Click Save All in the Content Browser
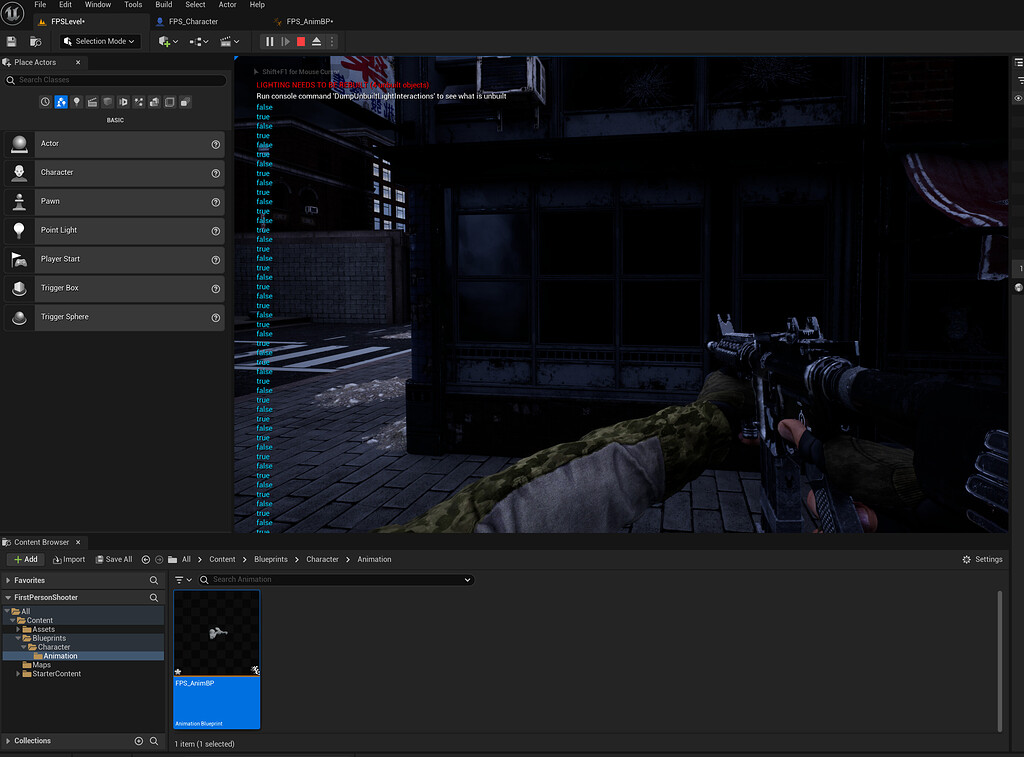The width and height of the screenshot is (1024, 757). 113,559
